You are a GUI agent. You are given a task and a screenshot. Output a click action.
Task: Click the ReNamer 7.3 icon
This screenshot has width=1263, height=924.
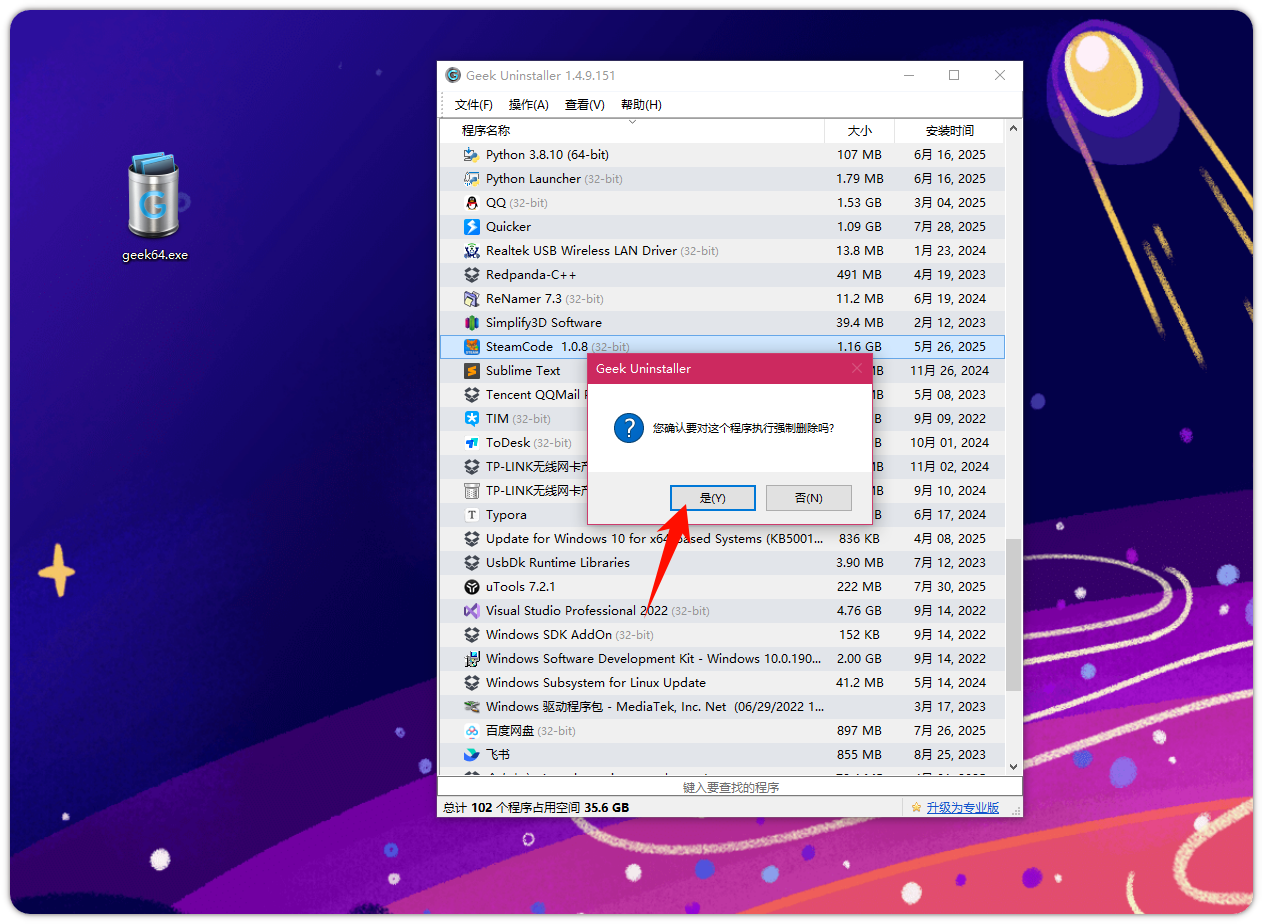click(x=472, y=299)
